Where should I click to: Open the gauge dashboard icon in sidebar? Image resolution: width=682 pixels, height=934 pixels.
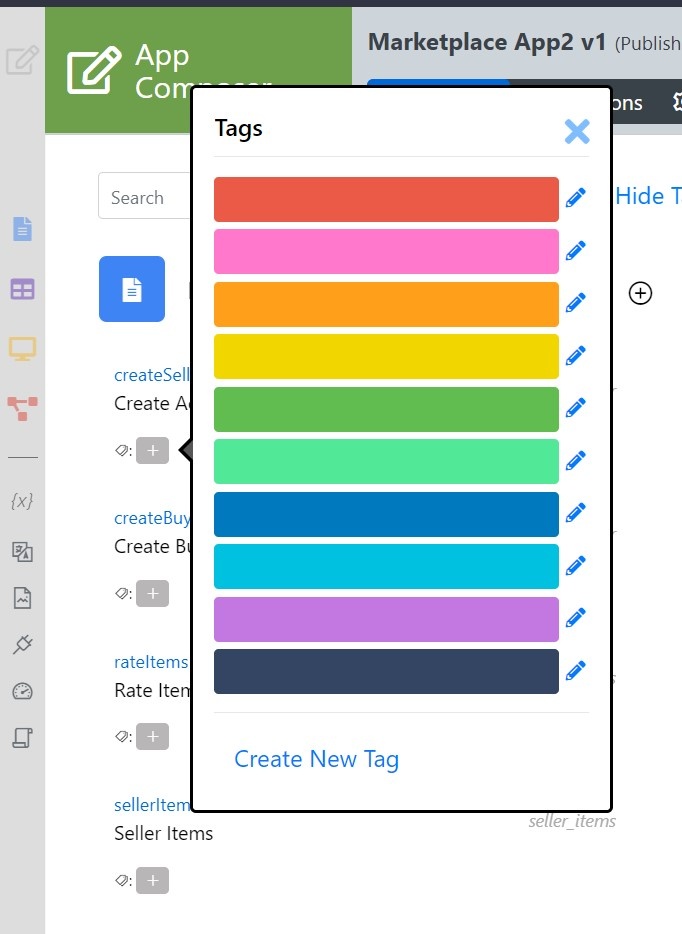pos(22,691)
